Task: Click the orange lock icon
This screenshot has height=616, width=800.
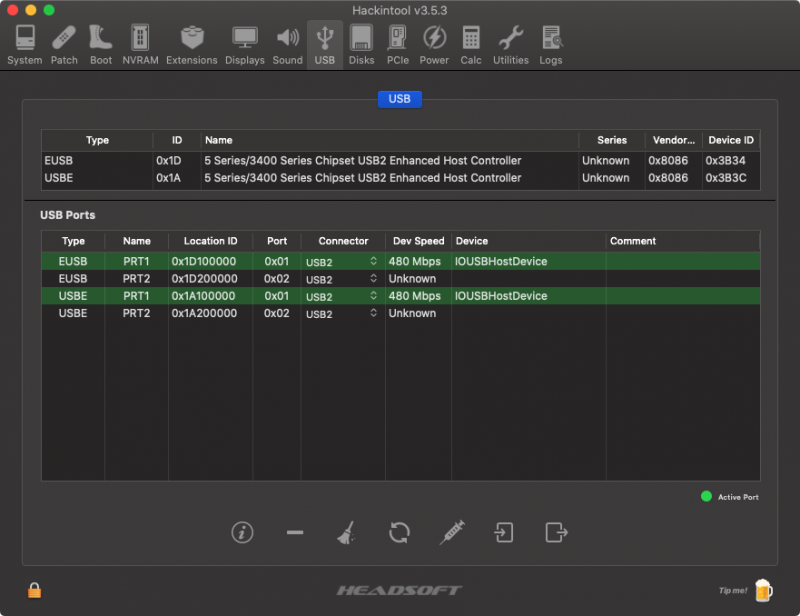Action: [34, 590]
